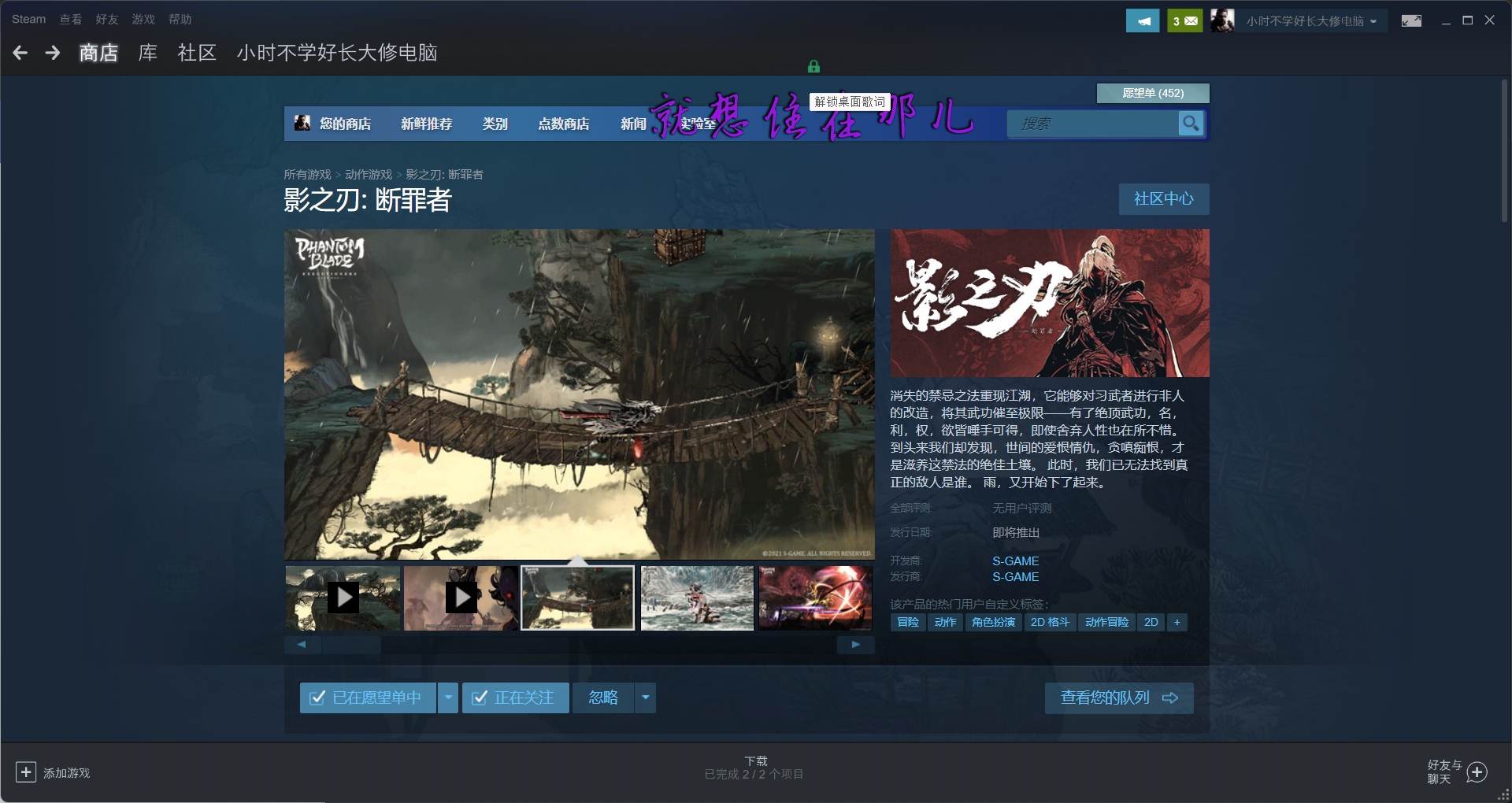Open the 小时不学好长大修电脑 profile tab

[x=337, y=53]
